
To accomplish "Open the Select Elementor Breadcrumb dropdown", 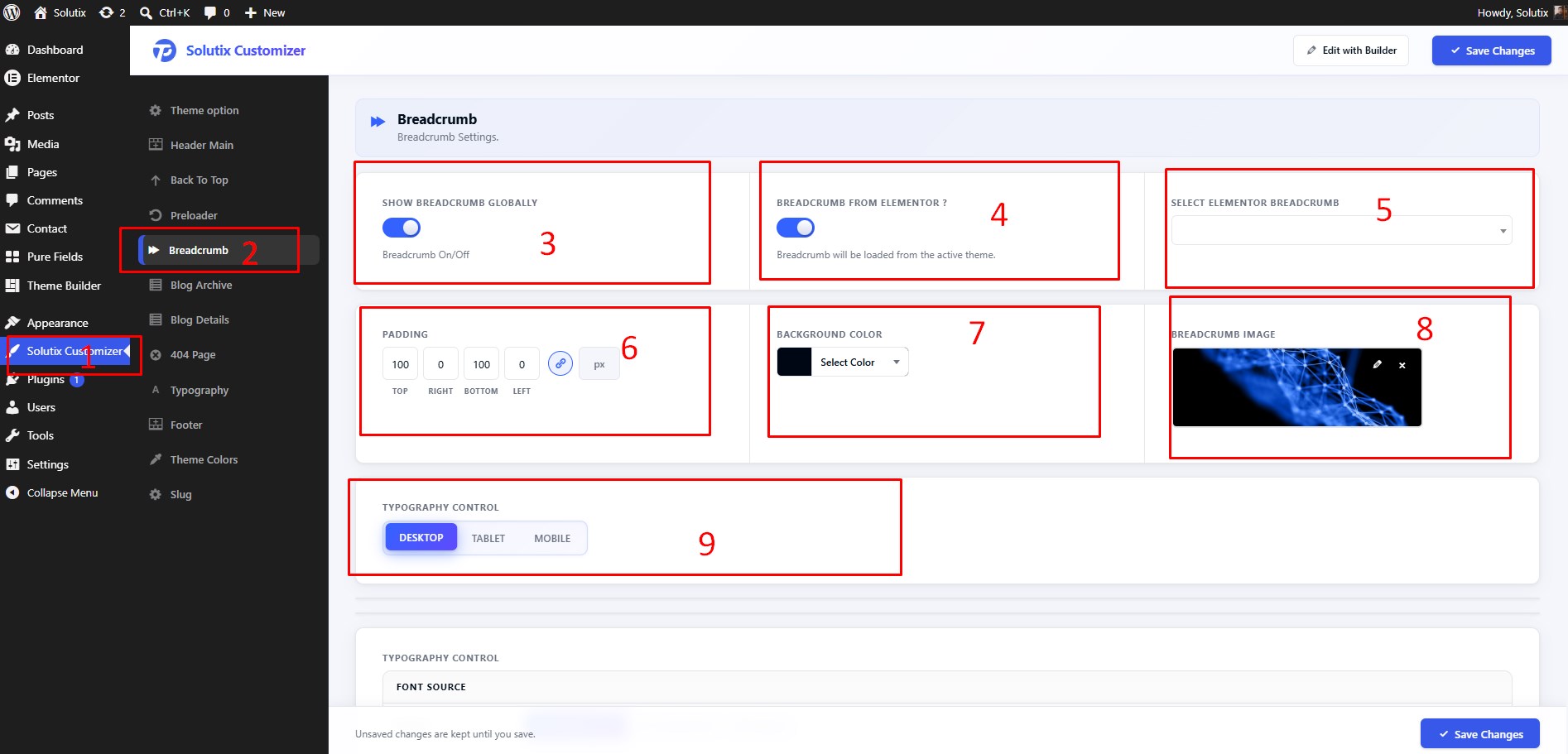I will pyautogui.click(x=1341, y=230).
